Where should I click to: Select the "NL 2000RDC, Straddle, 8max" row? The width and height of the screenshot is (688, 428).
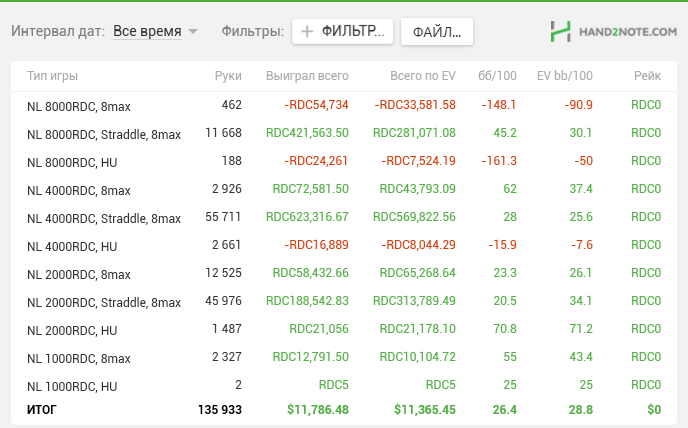tap(104, 302)
